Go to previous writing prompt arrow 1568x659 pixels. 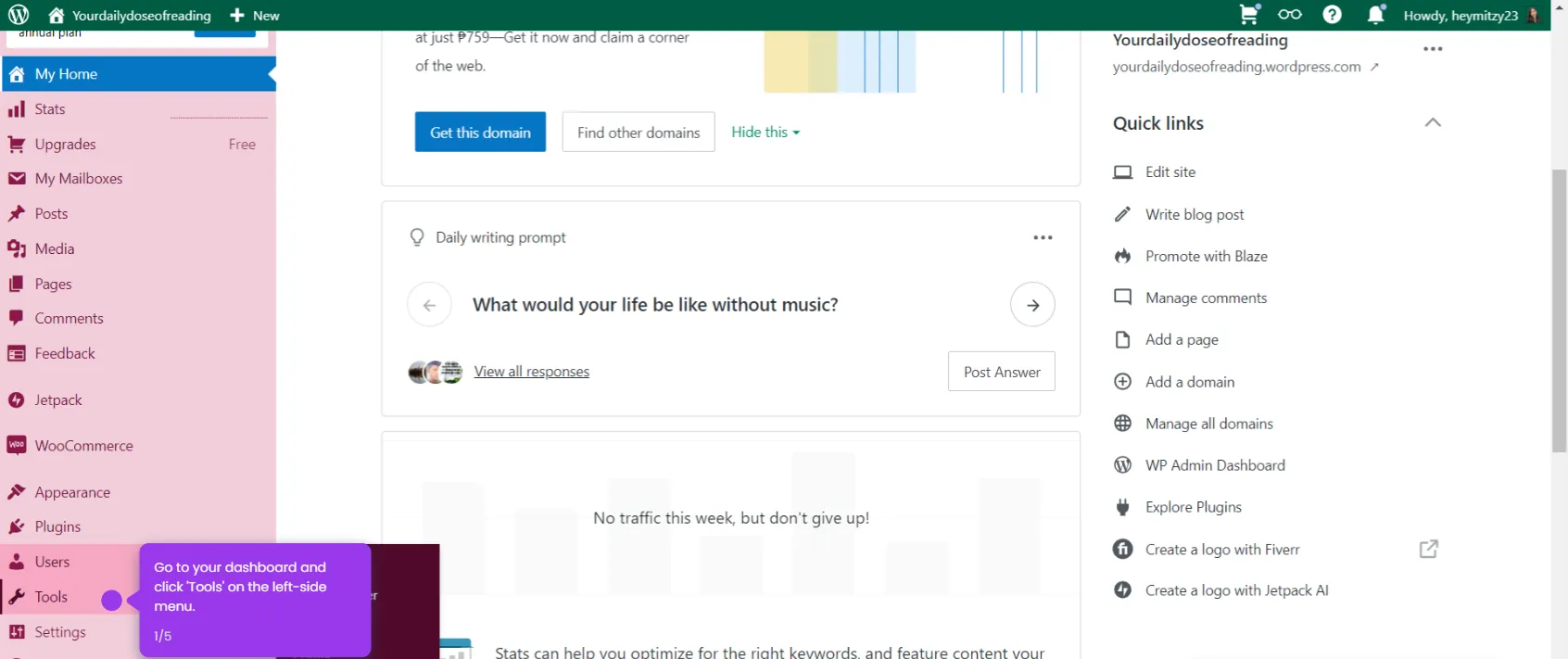[x=429, y=305]
